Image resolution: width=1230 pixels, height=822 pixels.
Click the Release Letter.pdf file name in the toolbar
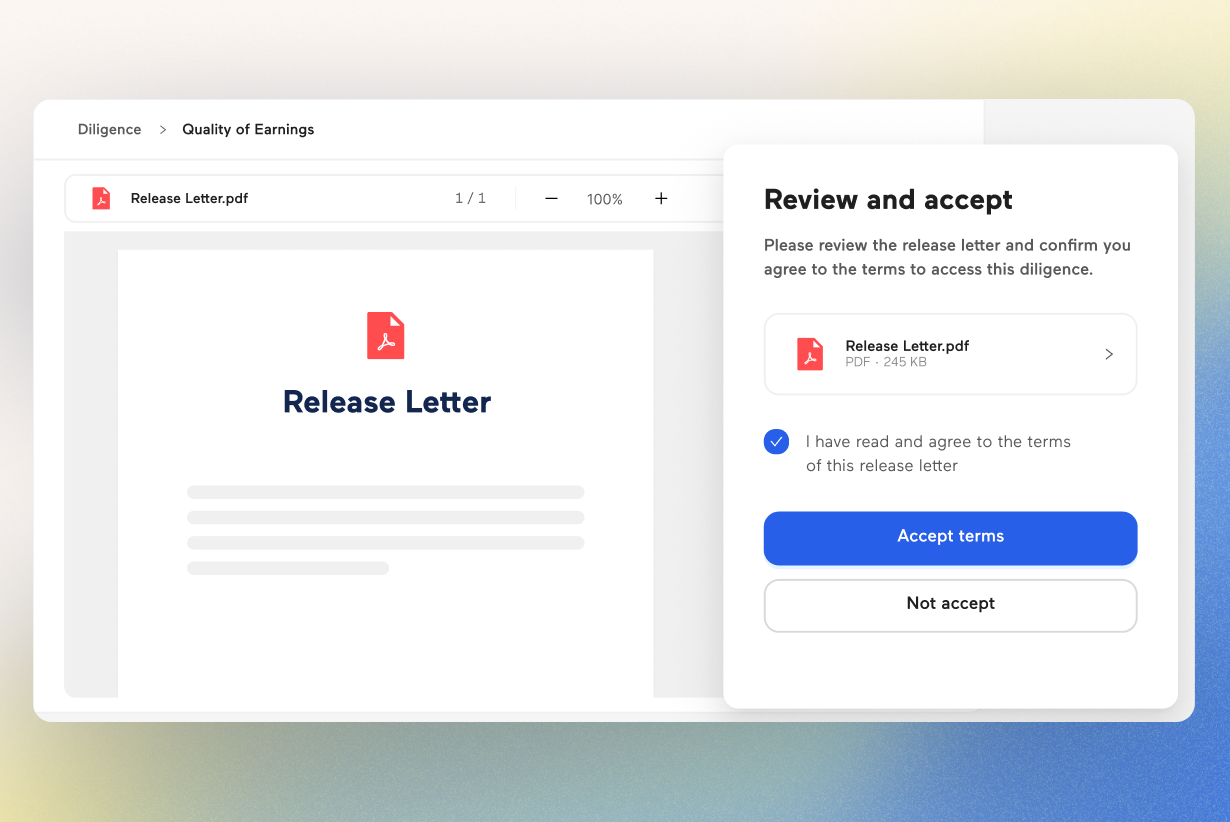pyautogui.click(x=190, y=198)
